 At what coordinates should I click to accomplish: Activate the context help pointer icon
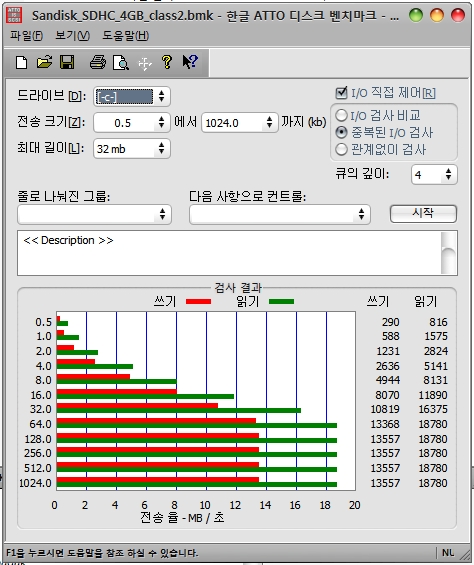(x=190, y=62)
